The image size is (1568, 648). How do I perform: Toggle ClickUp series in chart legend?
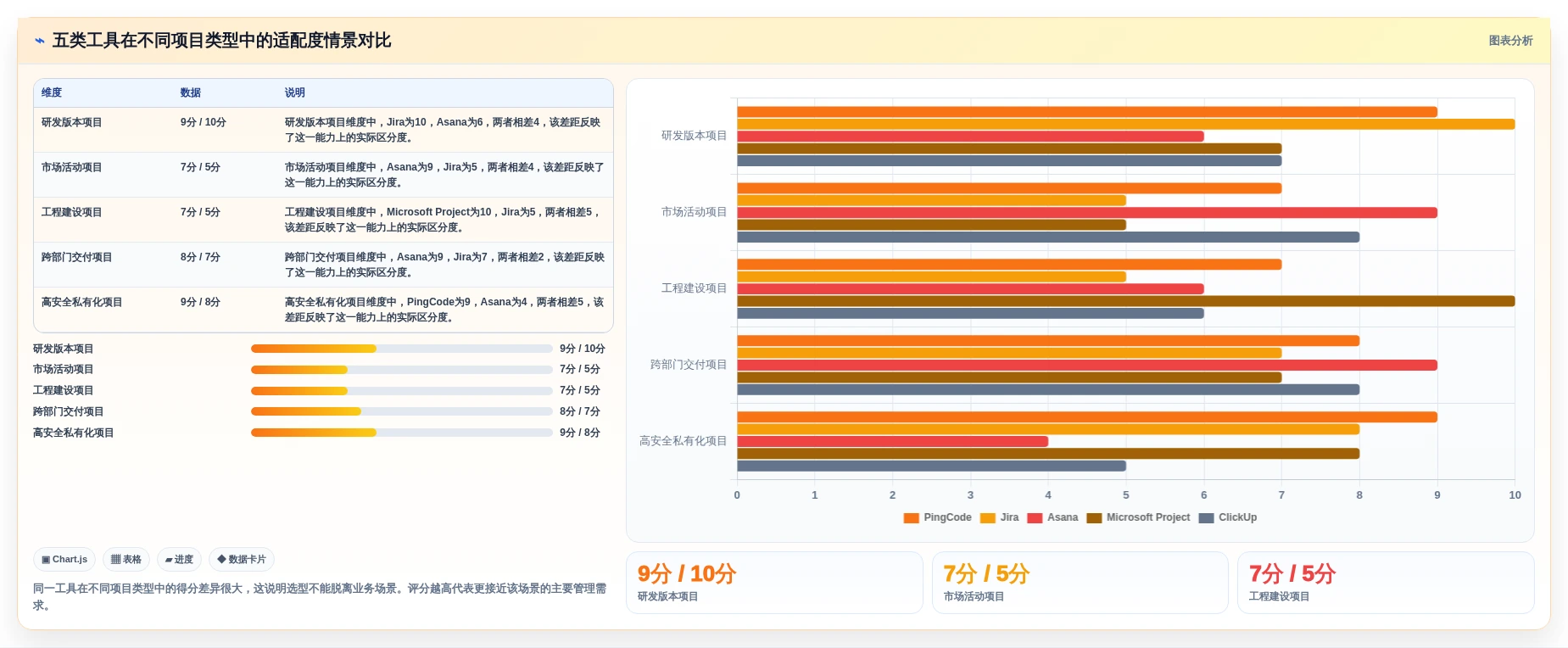coord(1228,517)
